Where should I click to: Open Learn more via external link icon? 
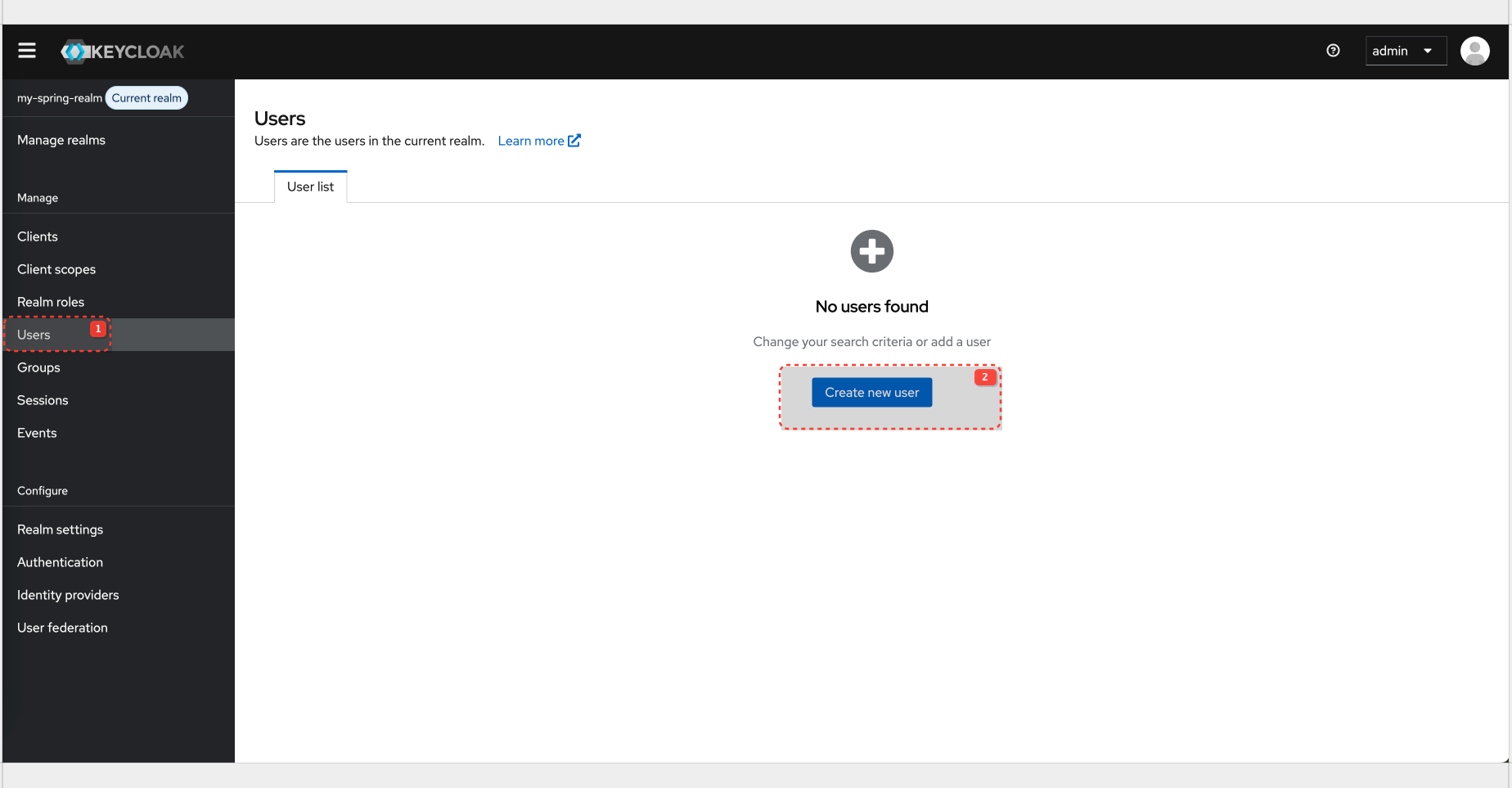[574, 140]
